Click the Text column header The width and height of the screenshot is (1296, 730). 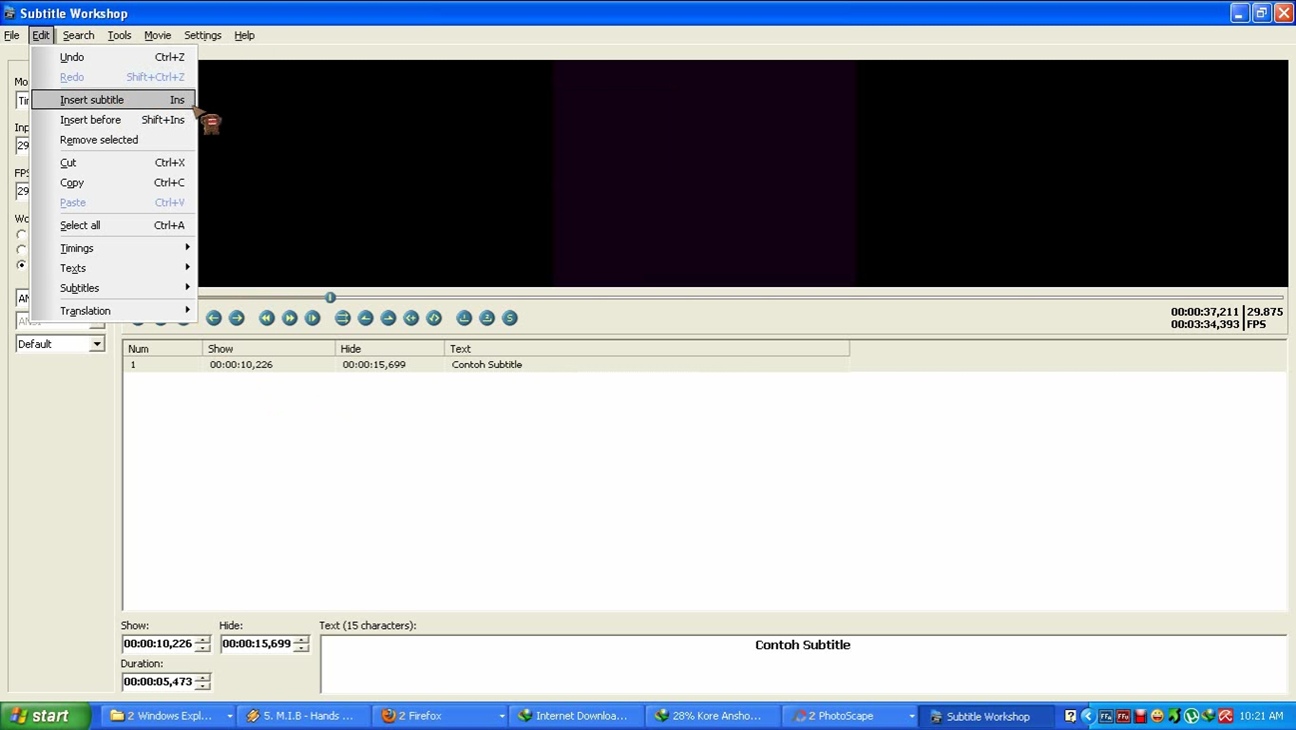(x=647, y=349)
